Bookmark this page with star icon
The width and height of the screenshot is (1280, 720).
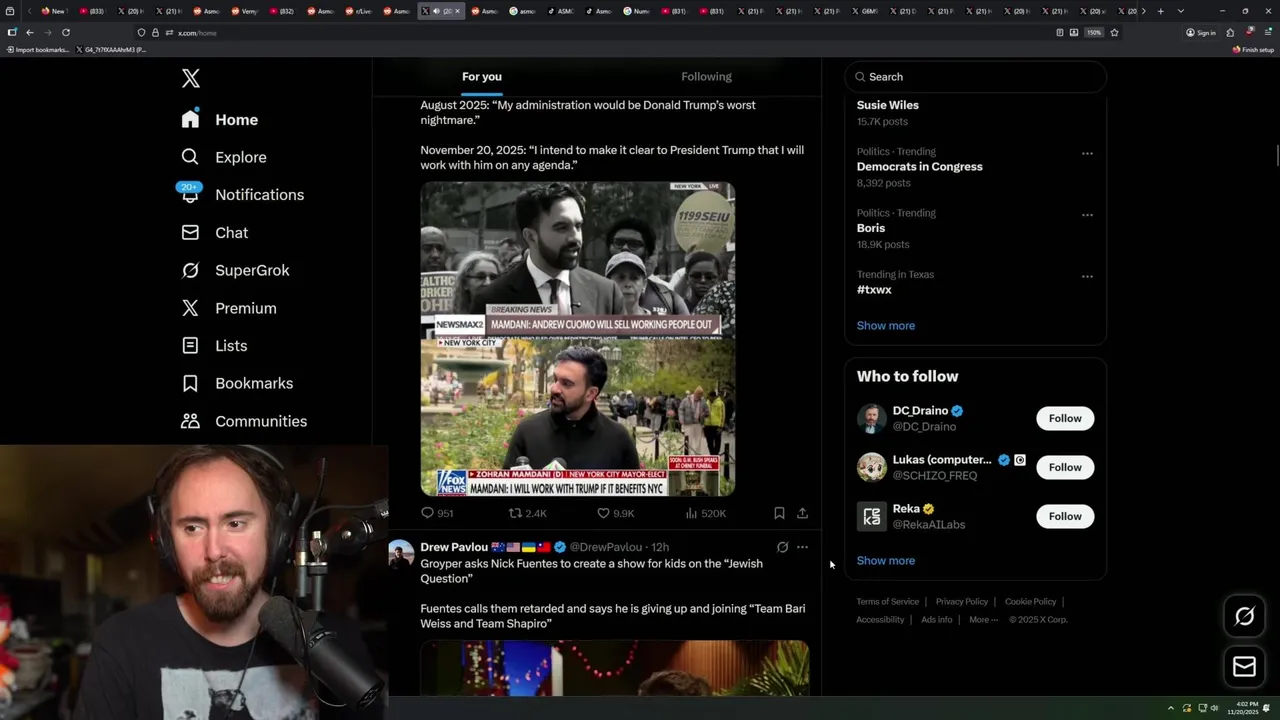[1114, 32]
